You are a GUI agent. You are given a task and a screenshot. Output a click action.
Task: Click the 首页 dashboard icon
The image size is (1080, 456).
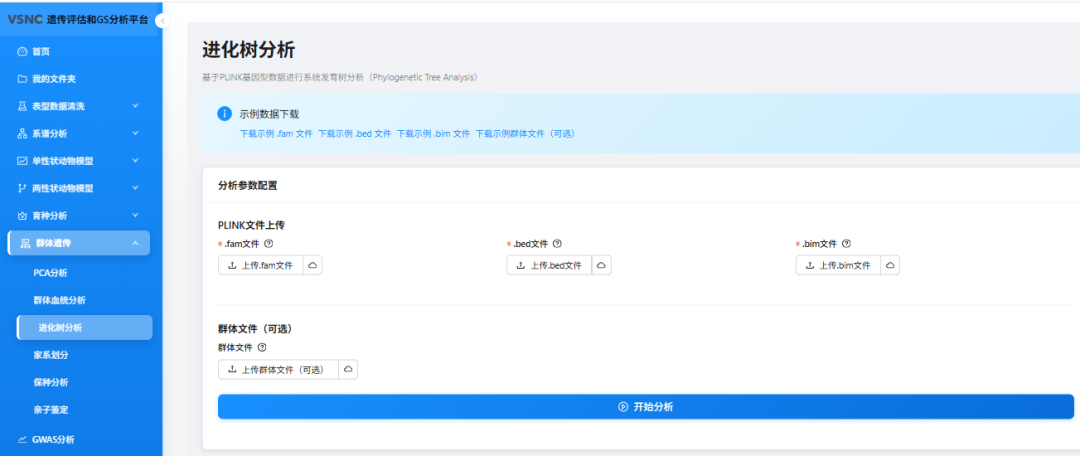coord(22,52)
